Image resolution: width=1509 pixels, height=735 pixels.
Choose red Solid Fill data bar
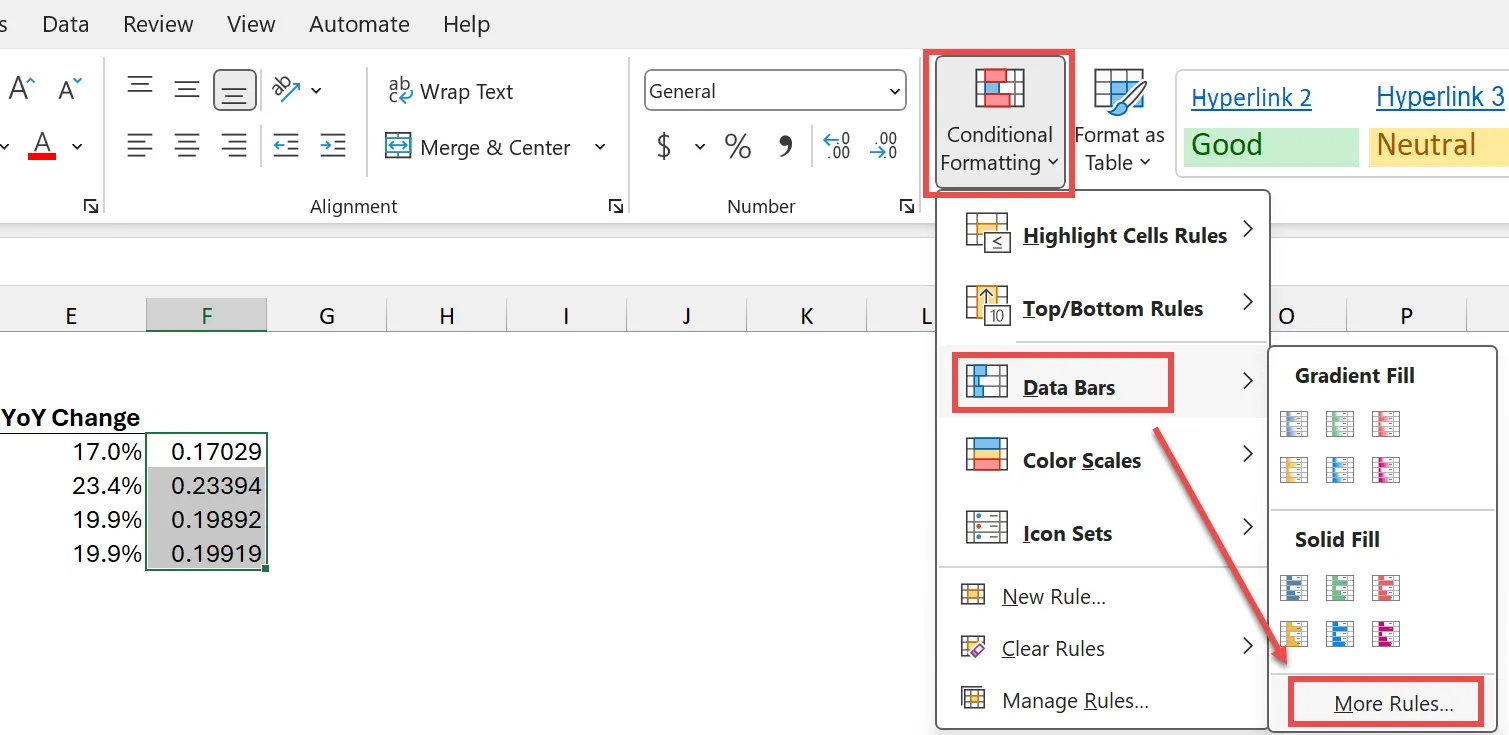tap(1386, 588)
